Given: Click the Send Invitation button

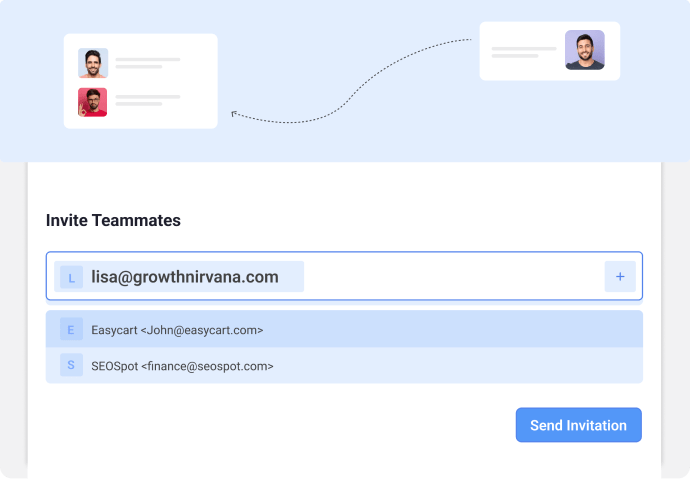Looking at the screenshot, I should pos(578,425).
